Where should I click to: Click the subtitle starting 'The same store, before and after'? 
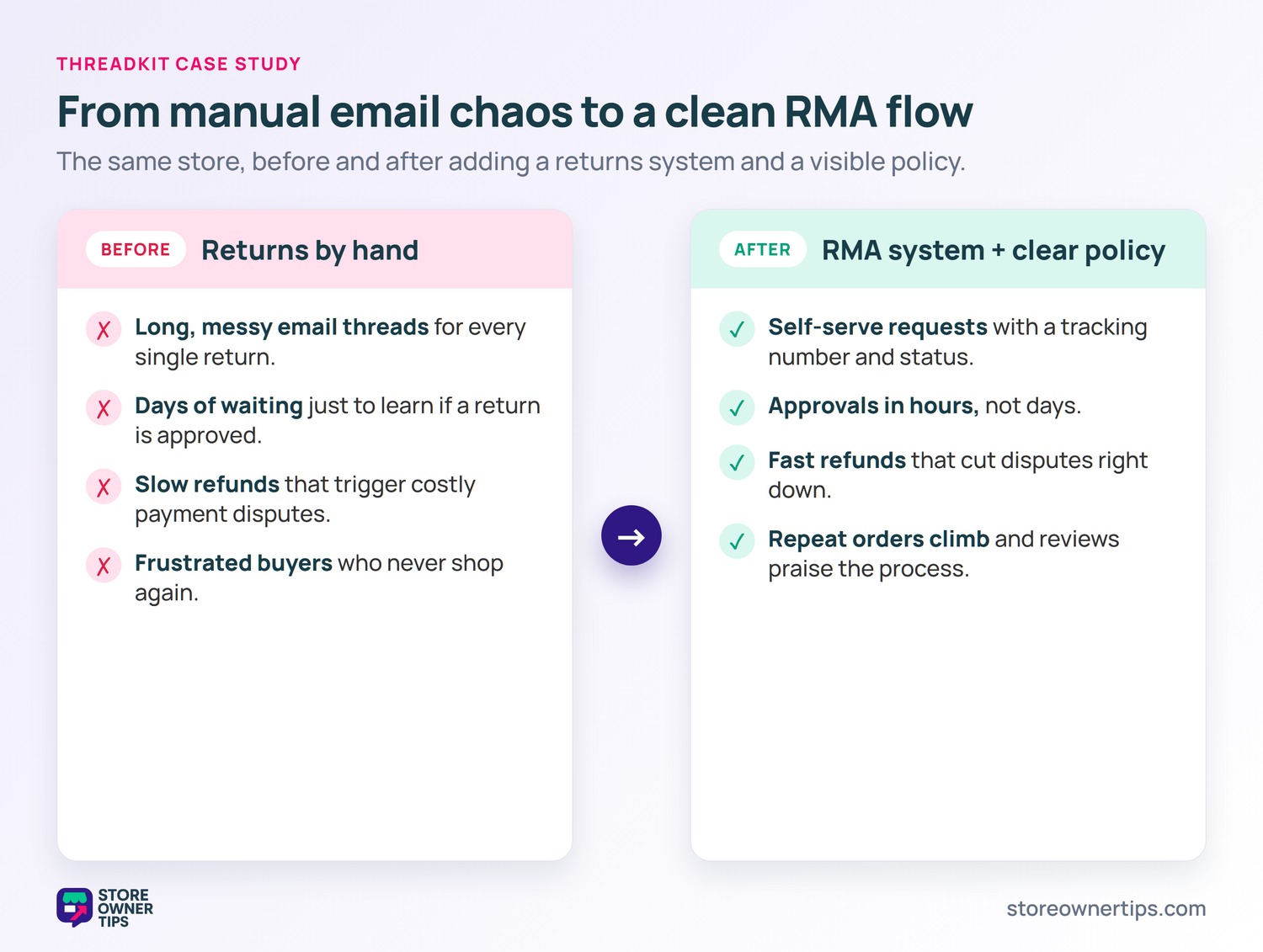pyautogui.click(x=510, y=162)
